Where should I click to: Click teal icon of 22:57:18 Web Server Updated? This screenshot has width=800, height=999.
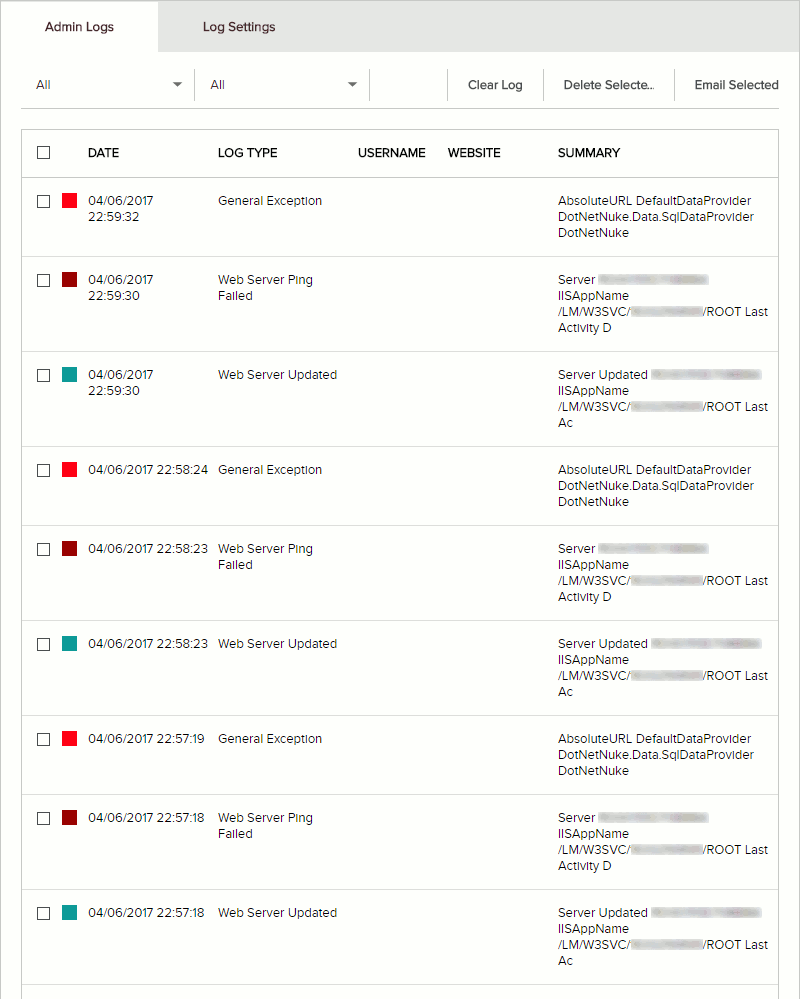point(69,912)
